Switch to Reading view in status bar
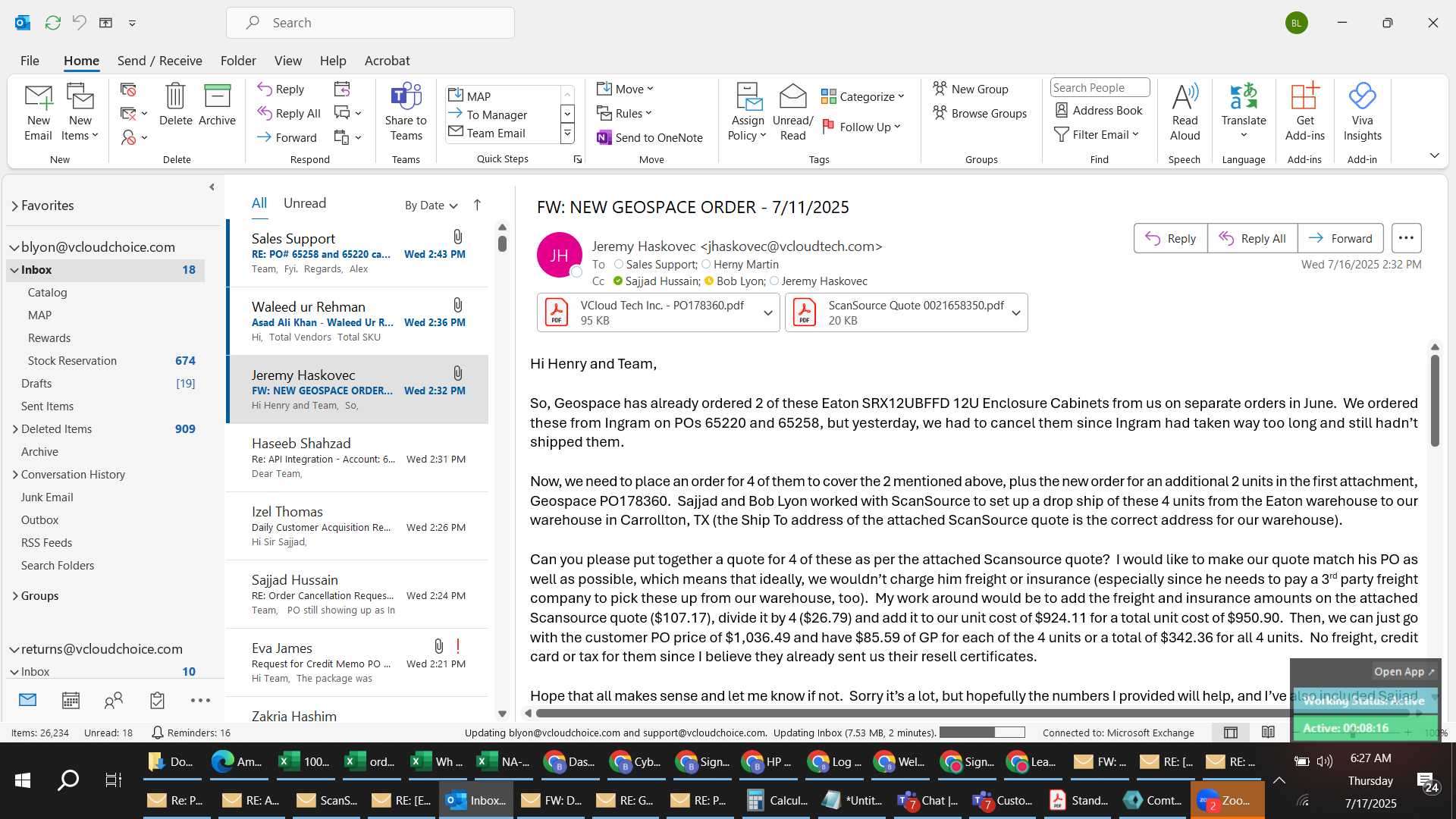The image size is (1456, 819). (1268, 733)
